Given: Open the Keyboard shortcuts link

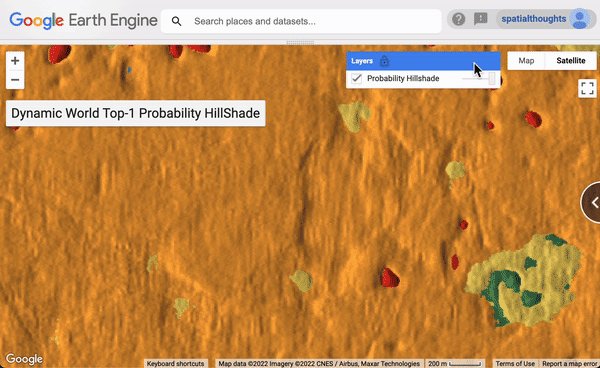Looking at the screenshot, I should (176, 363).
